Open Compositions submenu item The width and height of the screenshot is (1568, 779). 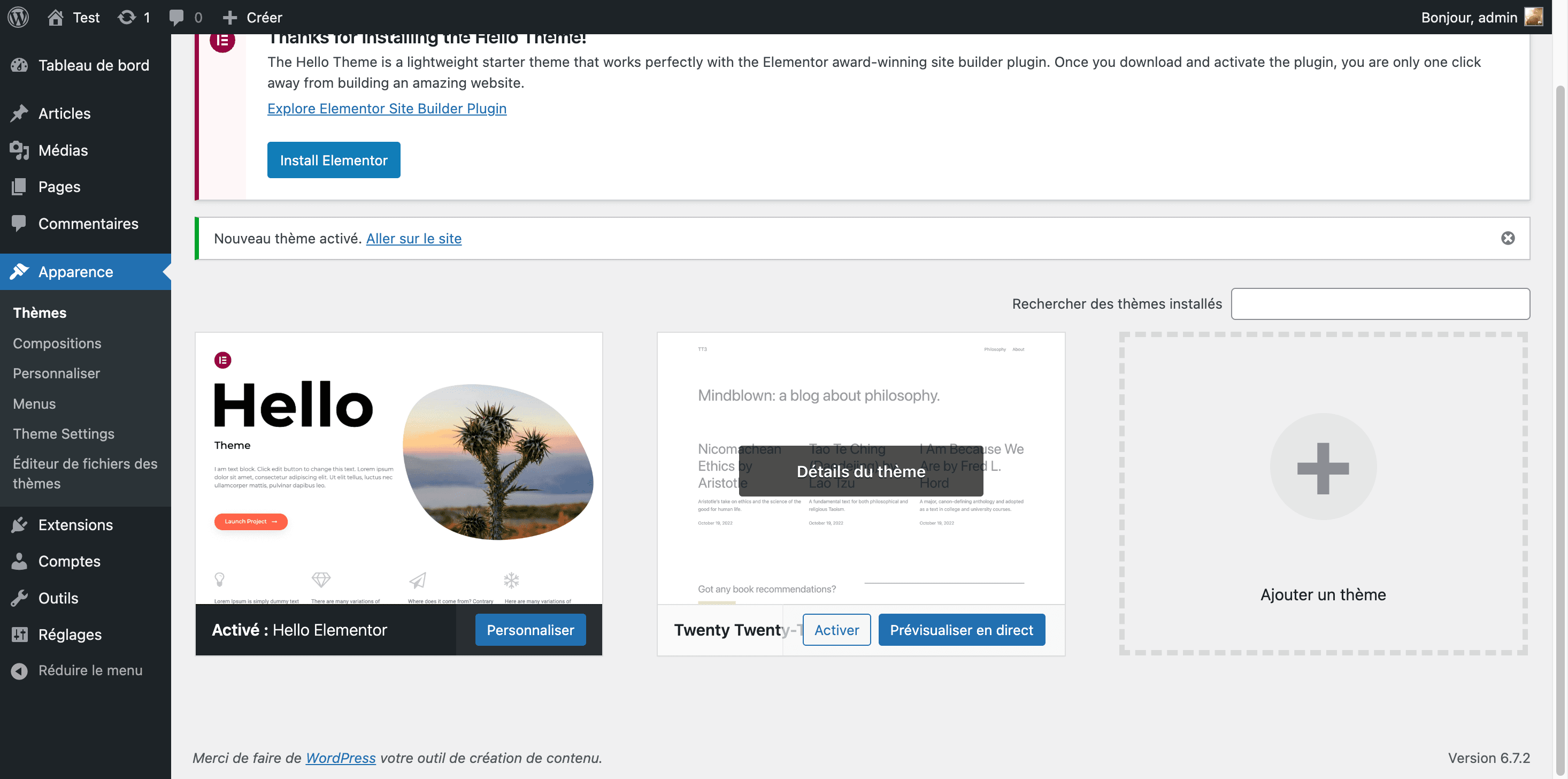click(57, 343)
